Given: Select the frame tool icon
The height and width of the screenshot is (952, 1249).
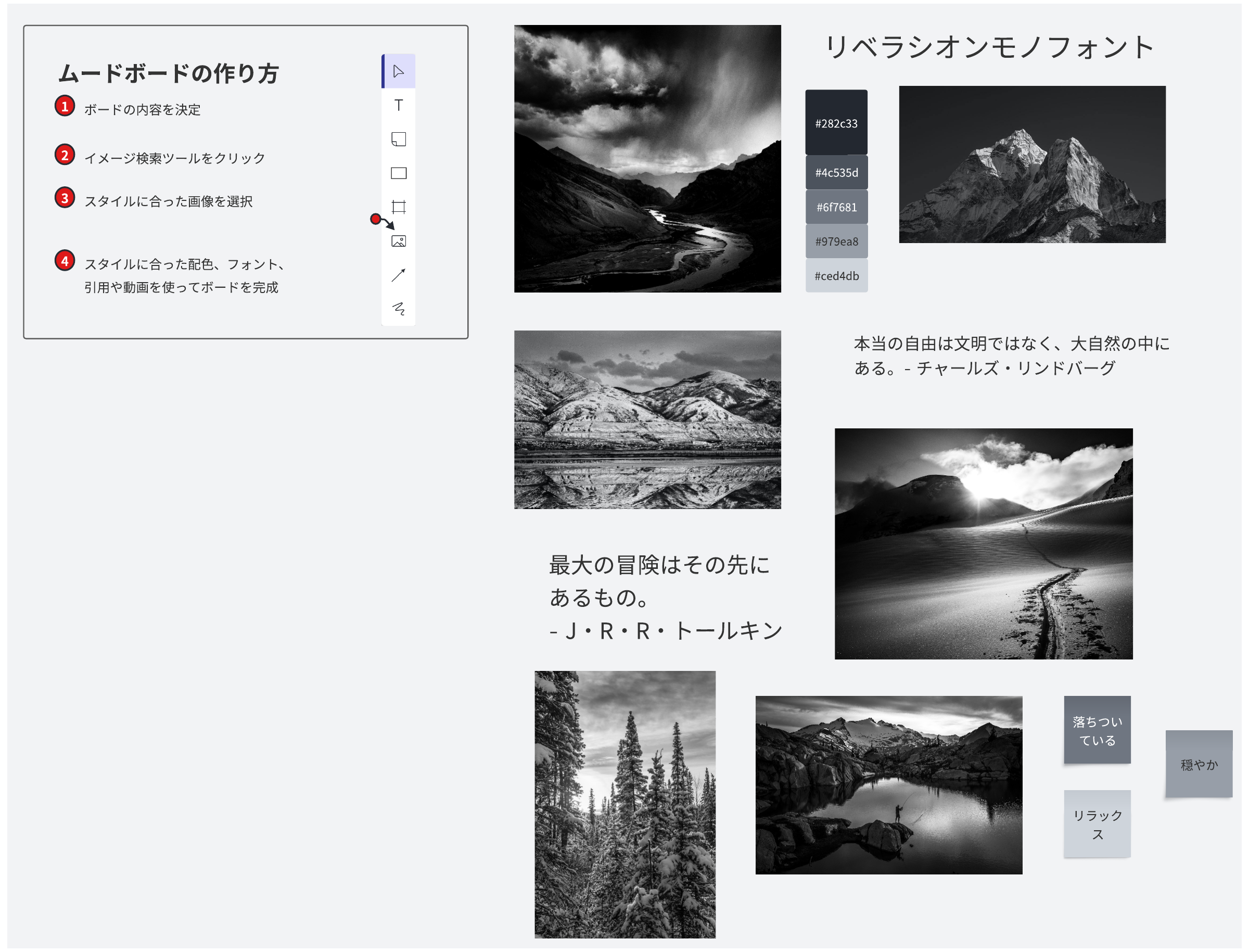Looking at the screenshot, I should (x=398, y=207).
